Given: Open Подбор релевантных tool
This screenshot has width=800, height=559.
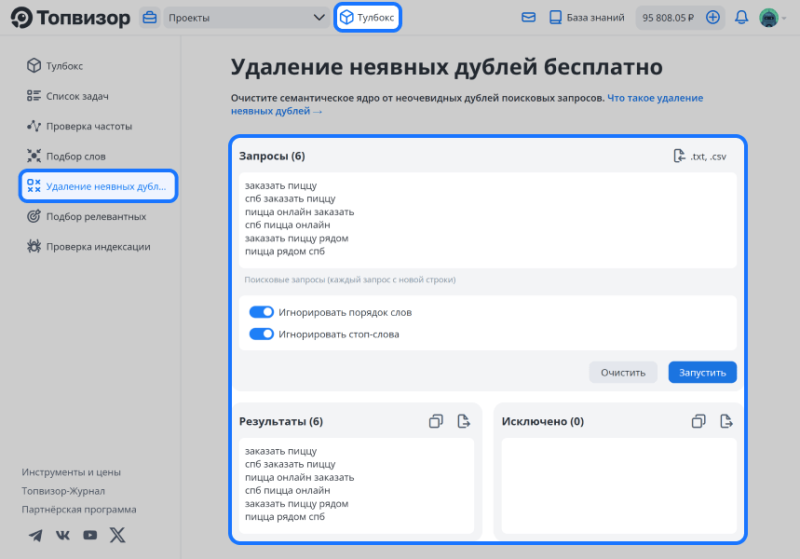Looking at the screenshot, I should (x=96, y=216).
